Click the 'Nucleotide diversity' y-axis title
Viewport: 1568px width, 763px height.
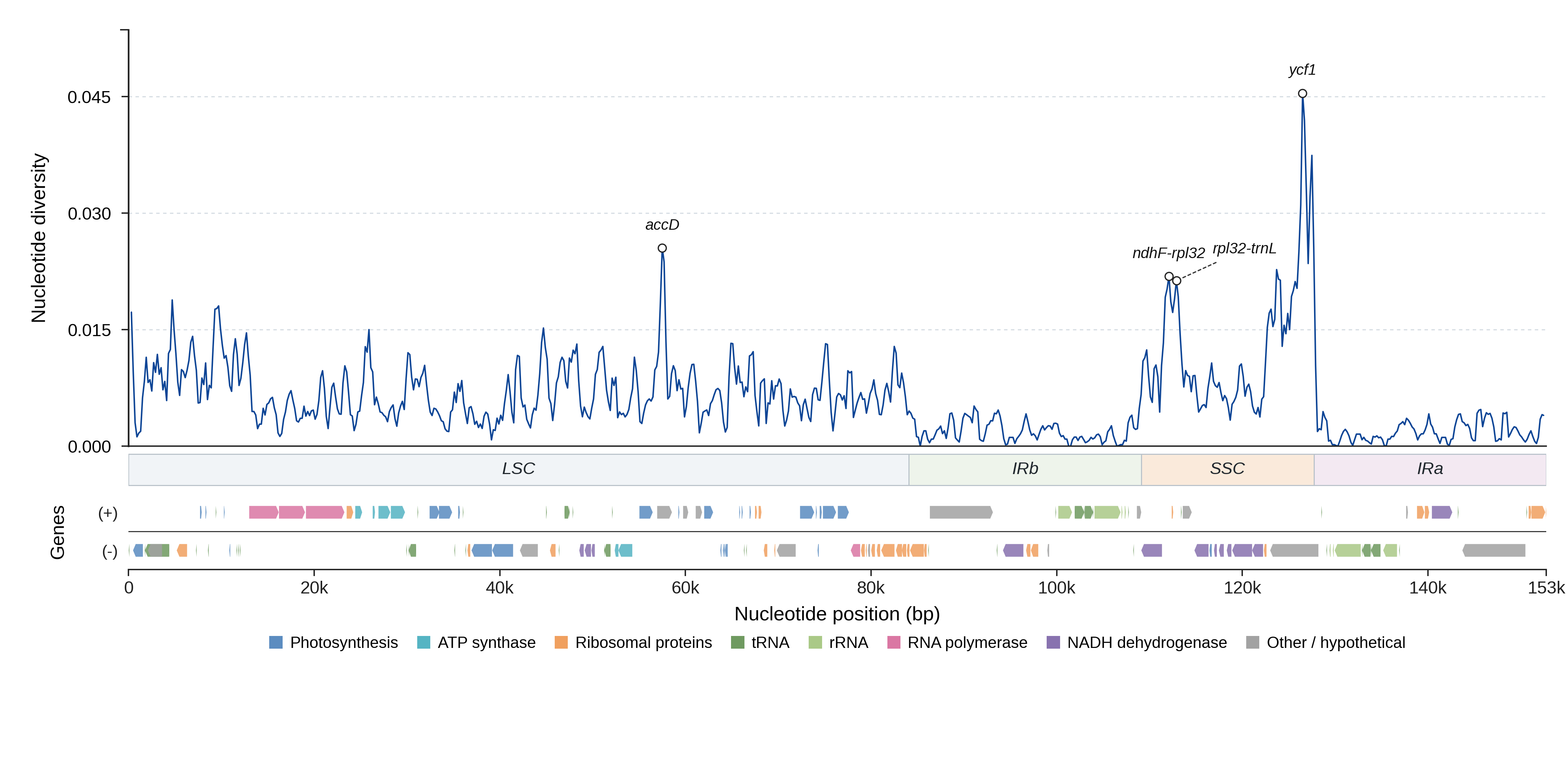pyautogui.click(x=38, y=238)
